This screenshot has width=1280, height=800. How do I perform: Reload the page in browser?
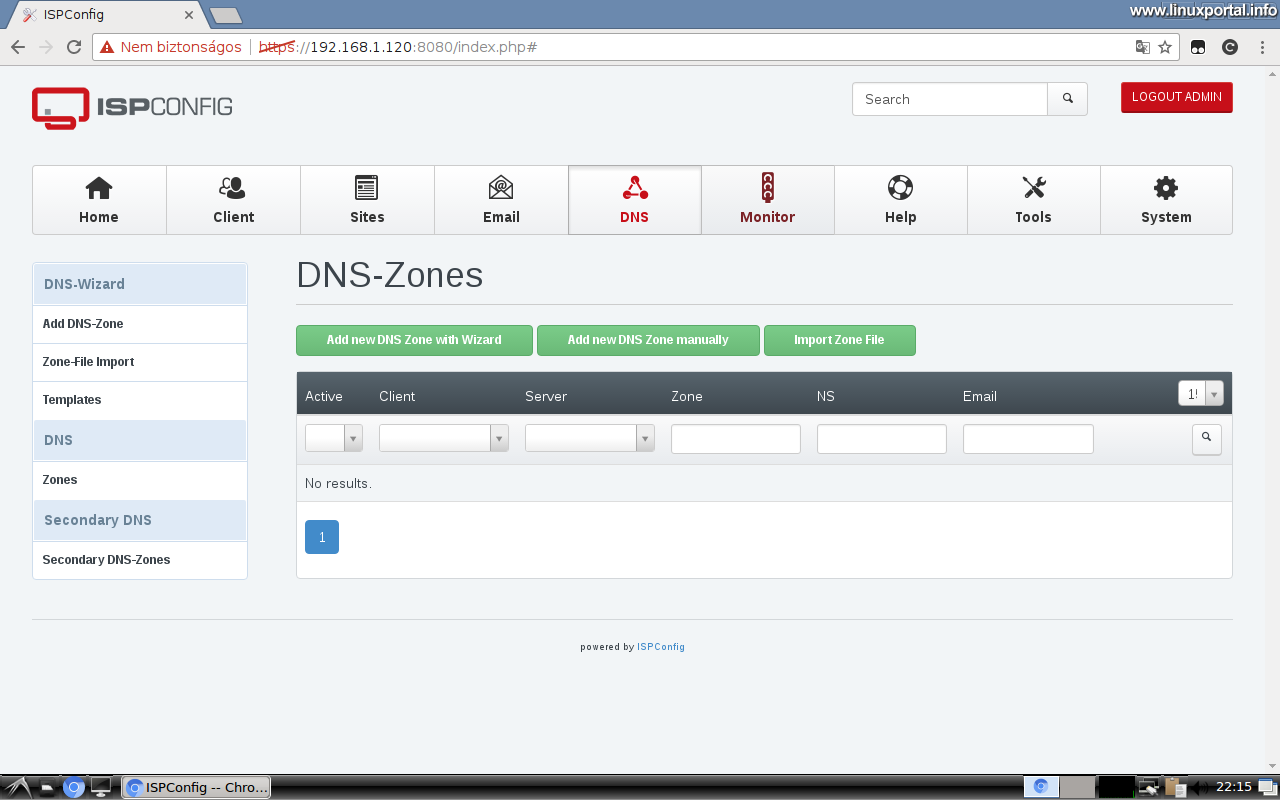(x=74, y=47)
